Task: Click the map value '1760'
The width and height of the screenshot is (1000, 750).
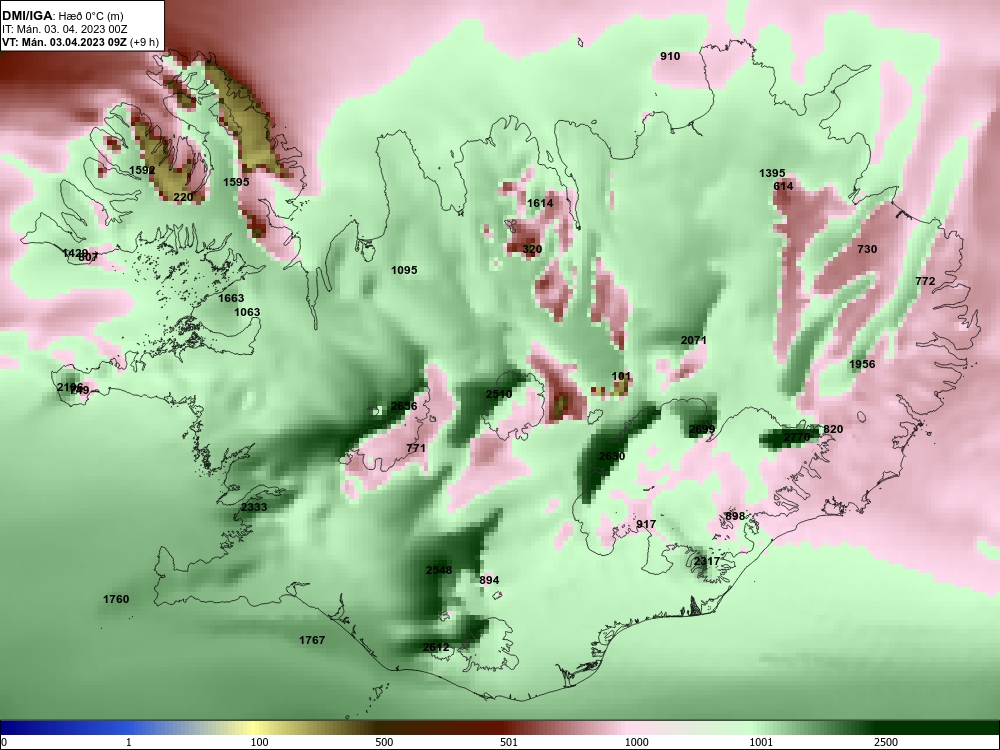Action: 116,599
